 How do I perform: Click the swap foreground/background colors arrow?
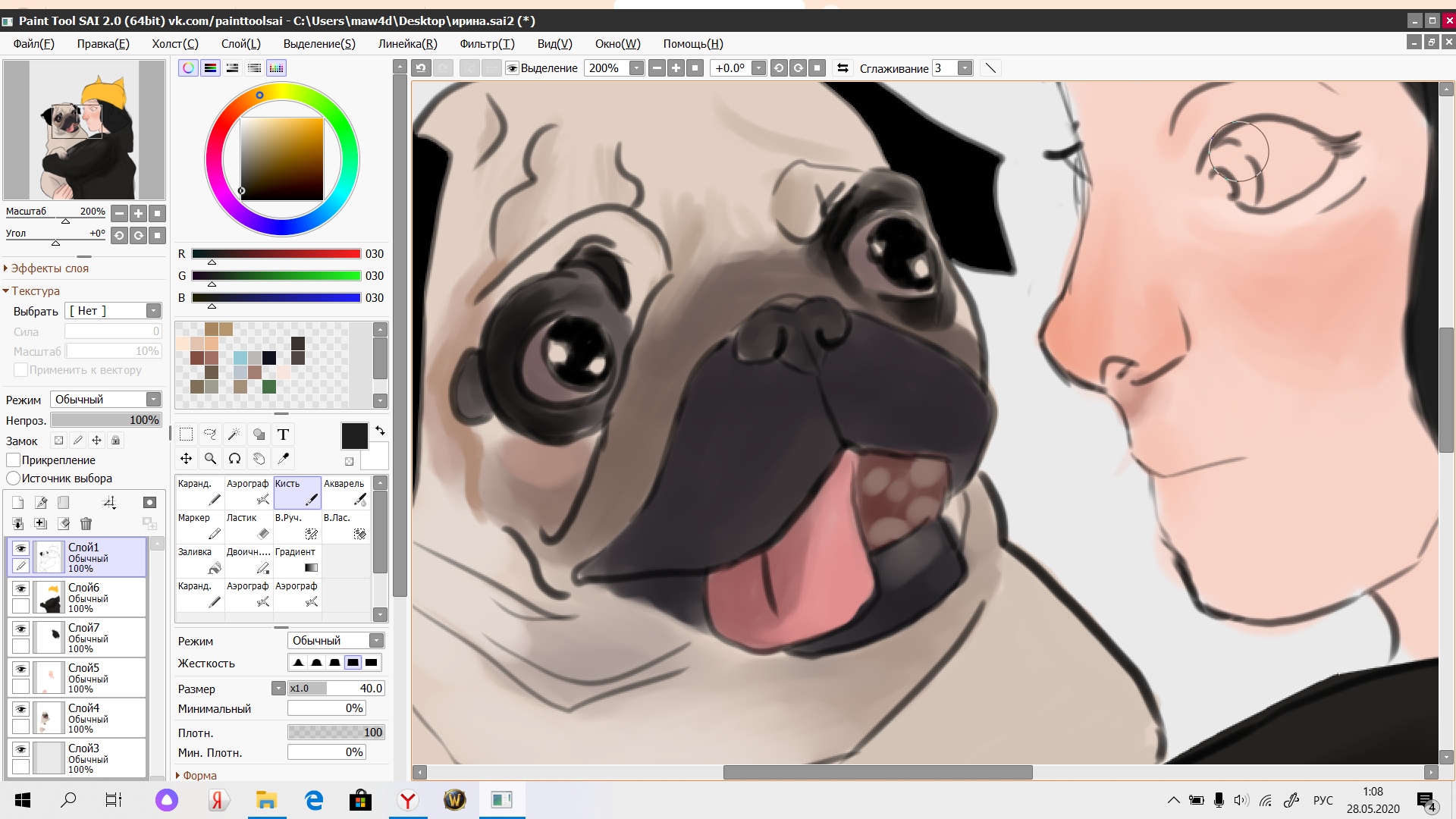381,431
